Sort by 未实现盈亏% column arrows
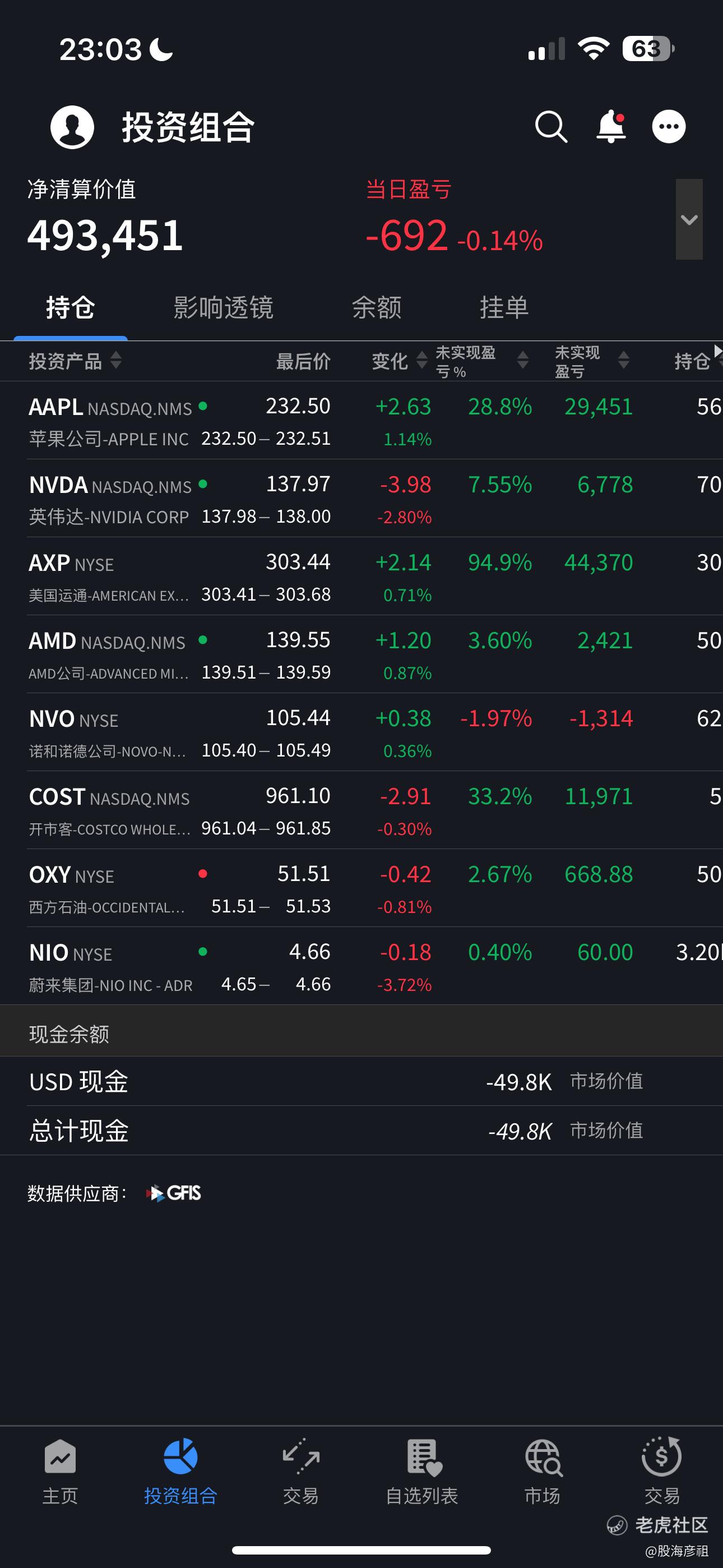723x1568 pixels. [x=522, y=361]
